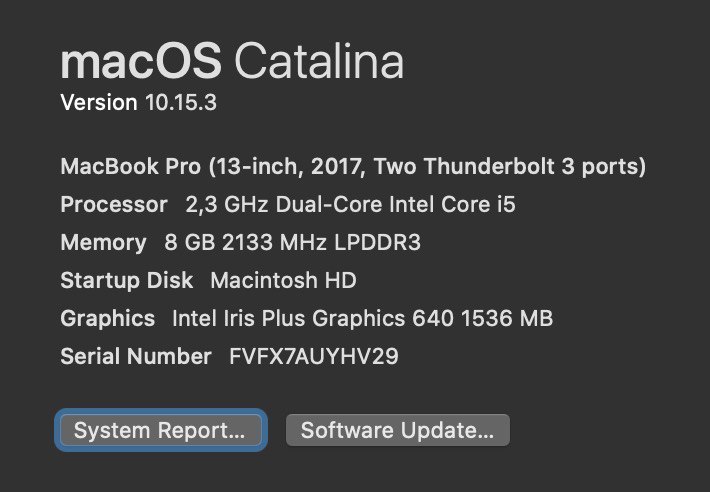
Task: Click the Catalina word in the title
Action: 319,61
